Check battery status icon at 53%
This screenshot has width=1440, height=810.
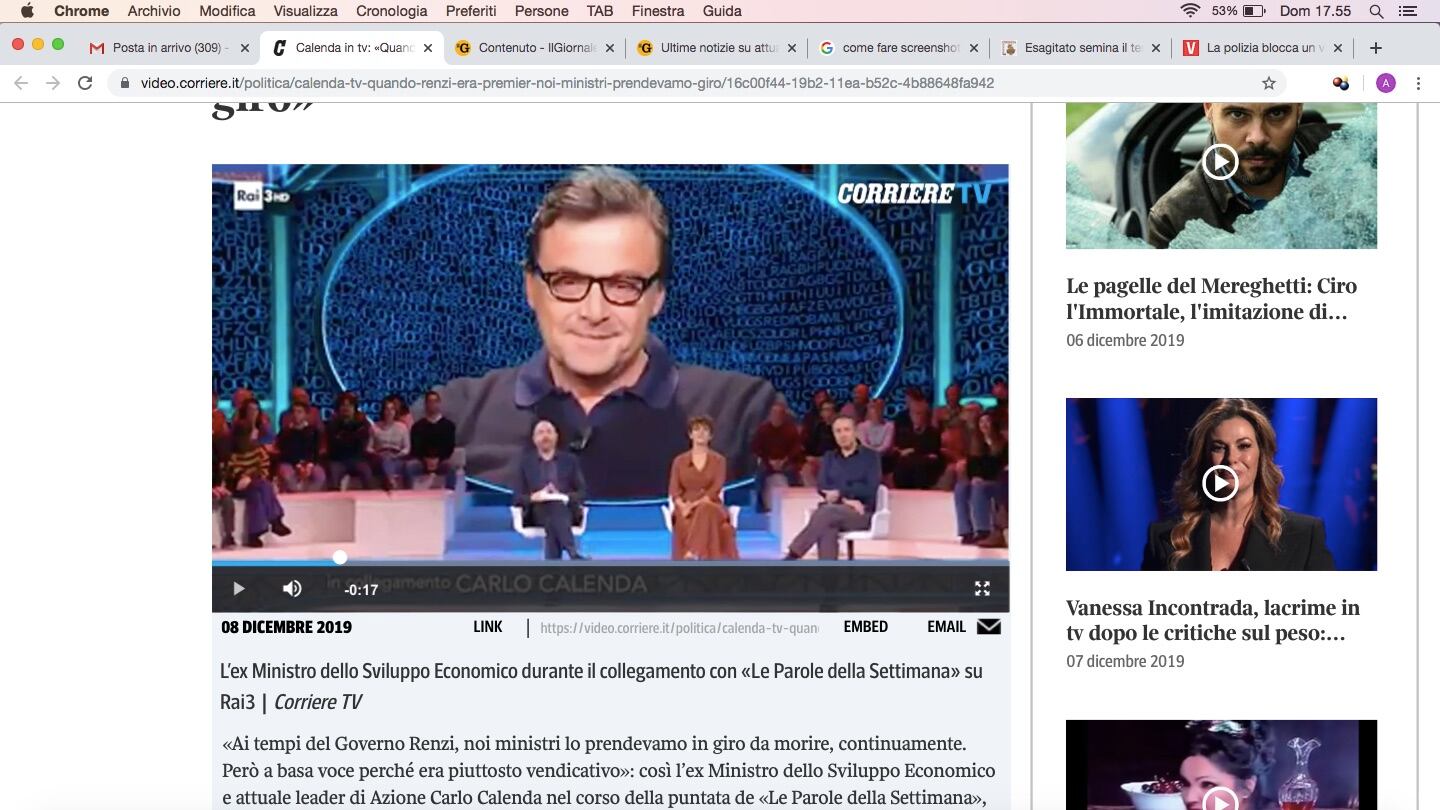[x=1254, y=11]
